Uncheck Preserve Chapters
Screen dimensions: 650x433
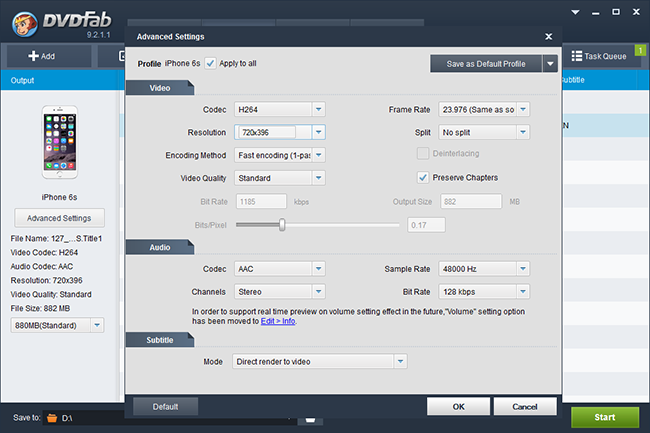tap(422, 177)
